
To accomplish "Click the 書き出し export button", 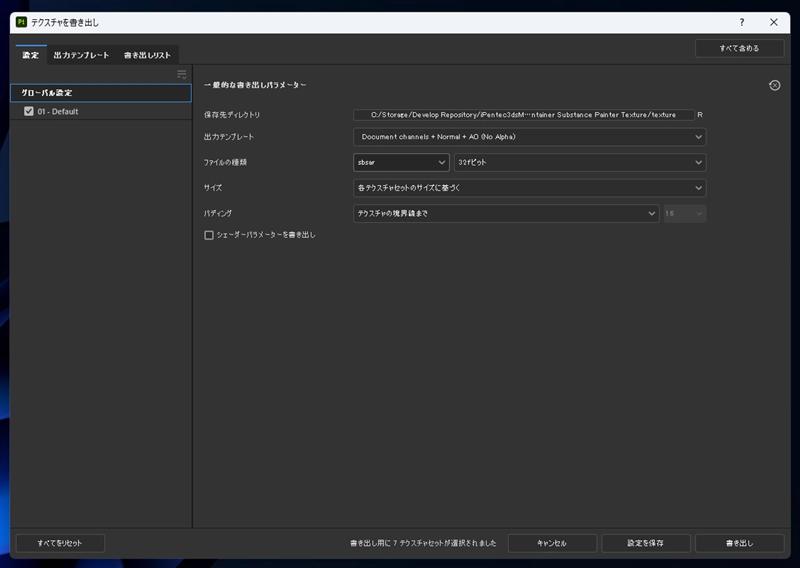I will click(x=739, y=543).
